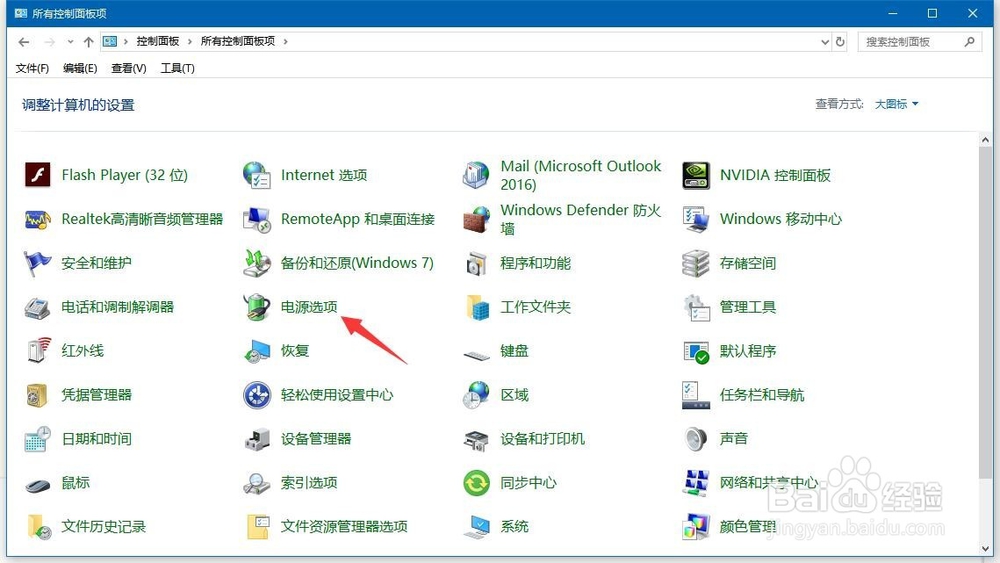This screenshot has width=1000, height=563.
Task: Open the 存储空间 drives icon
Action: (x=696, y=263)
